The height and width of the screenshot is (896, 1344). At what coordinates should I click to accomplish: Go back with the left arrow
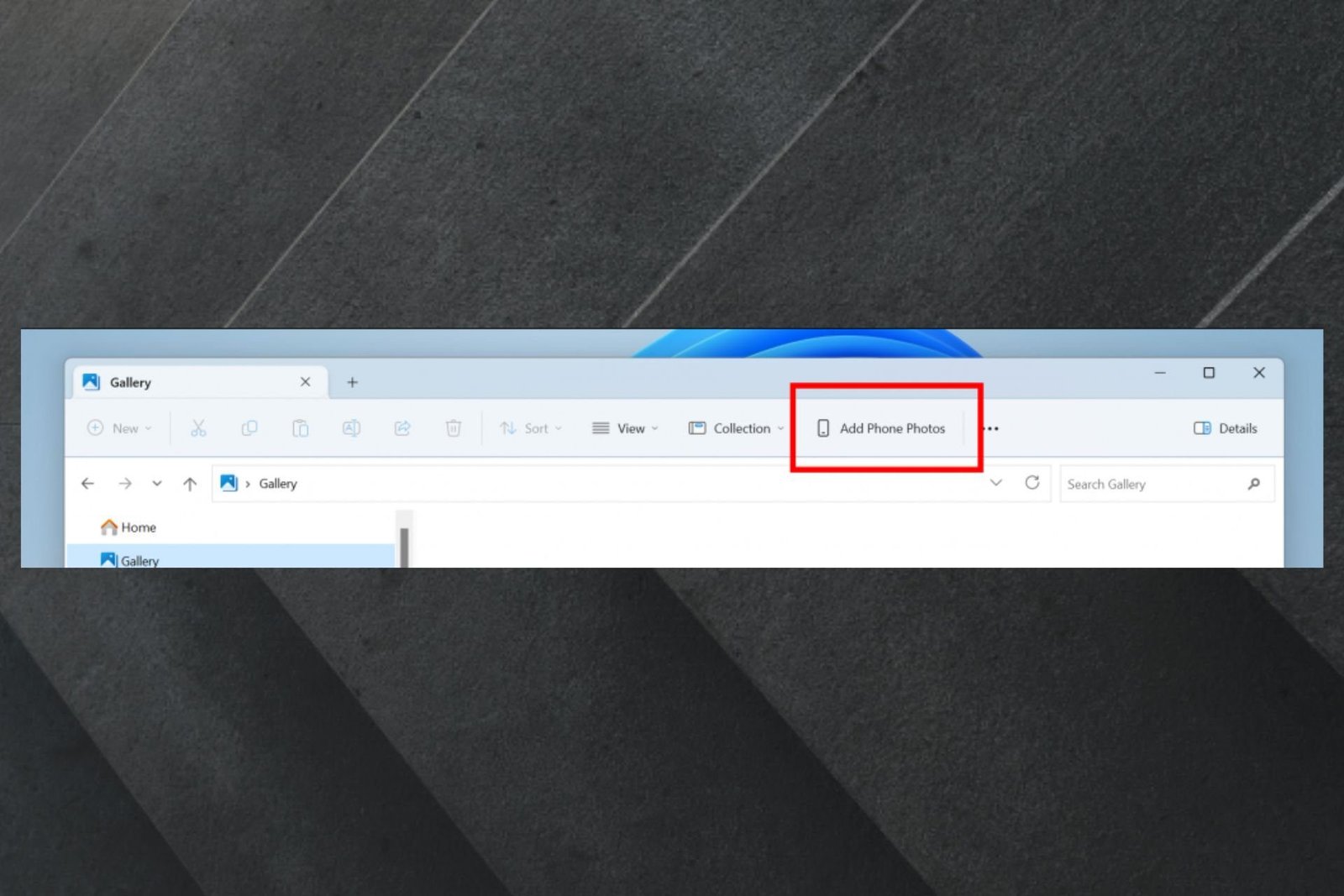coord(87,484)
